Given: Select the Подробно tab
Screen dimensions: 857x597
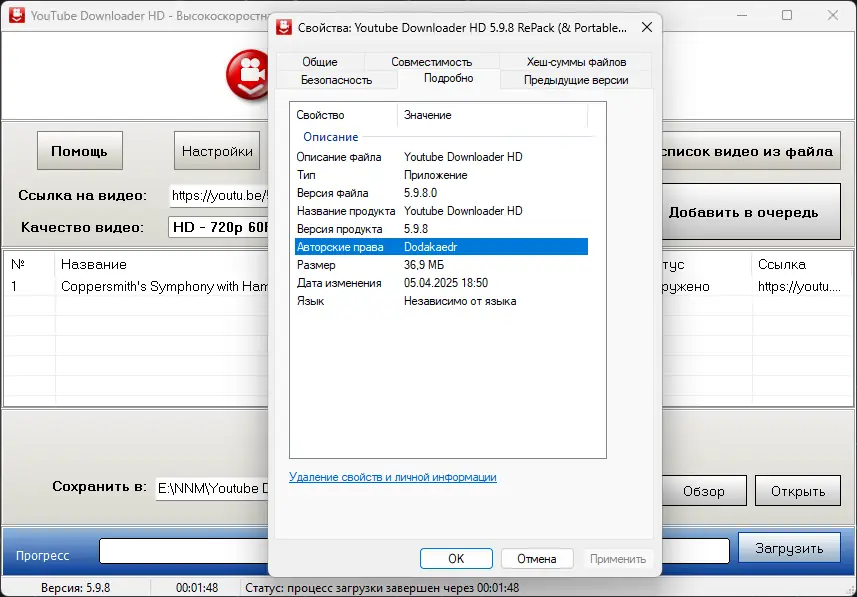Looking at the screenshot, I should (448, 78).
